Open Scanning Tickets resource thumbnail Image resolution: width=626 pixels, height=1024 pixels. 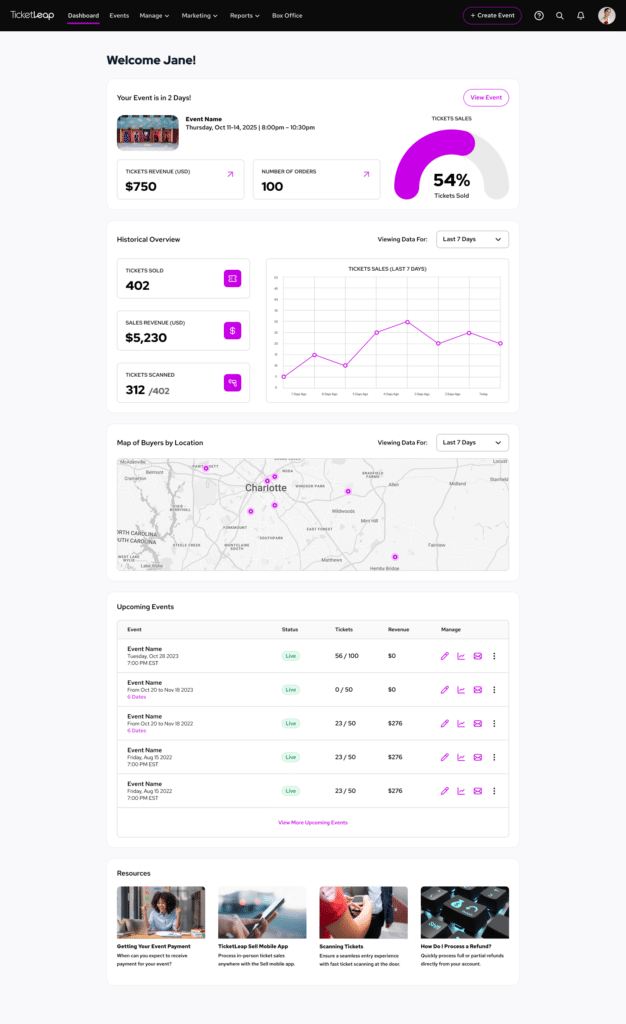(364, 912)
